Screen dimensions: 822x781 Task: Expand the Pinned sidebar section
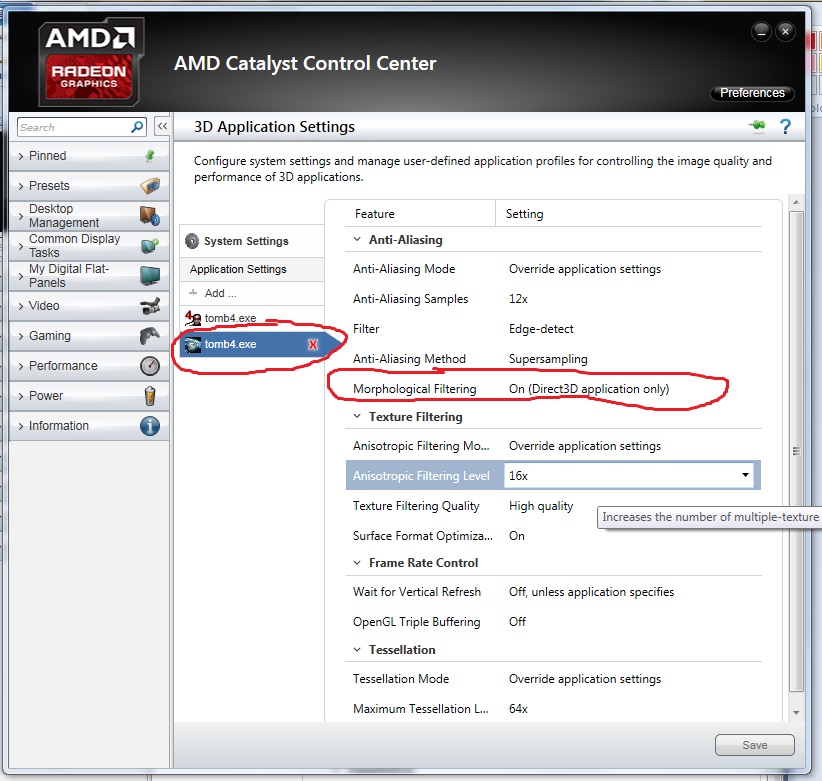pos(21,156)
